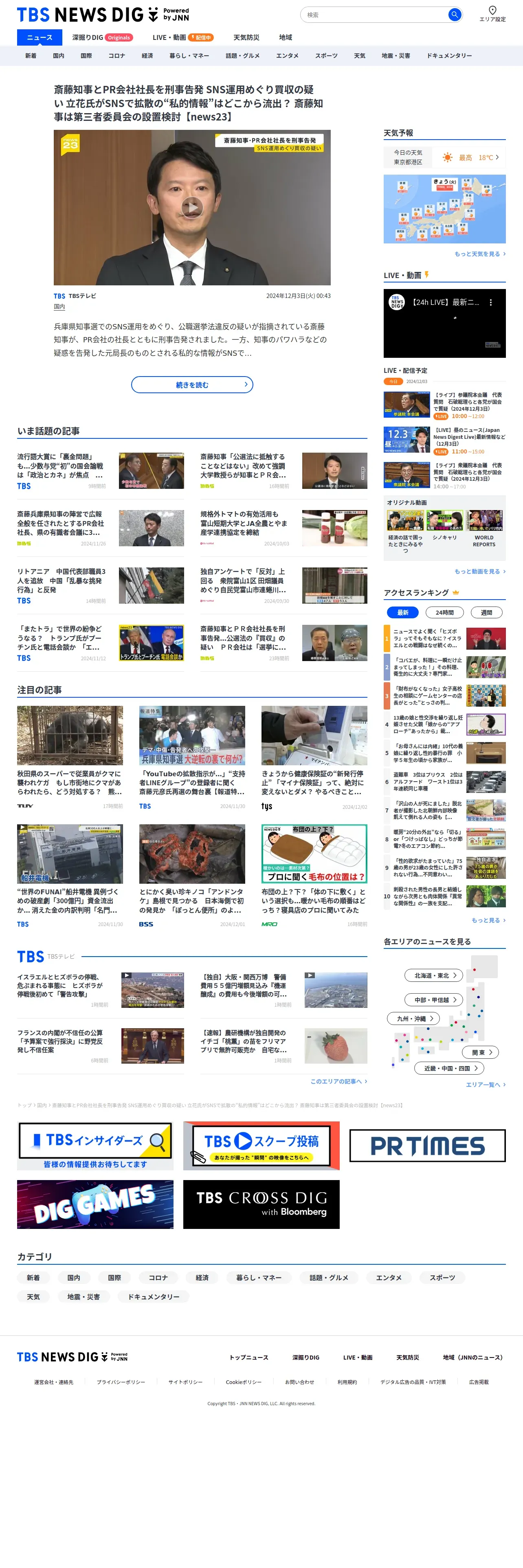
Task: Click the 暮らし・マネー category pill
Action: point(259,1278)
